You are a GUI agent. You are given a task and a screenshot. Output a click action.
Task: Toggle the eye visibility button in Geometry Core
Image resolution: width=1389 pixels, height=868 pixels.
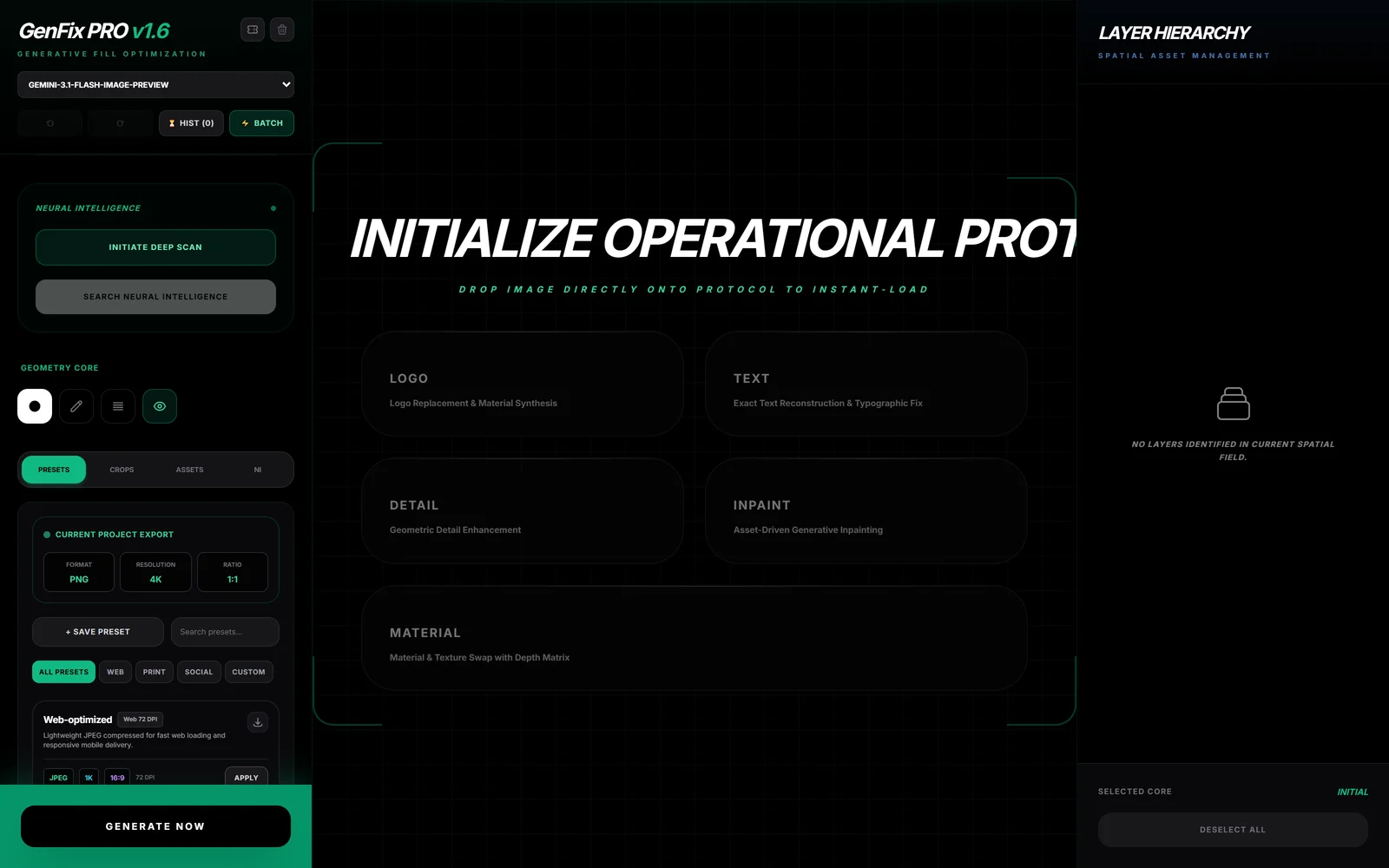(160, 406)
